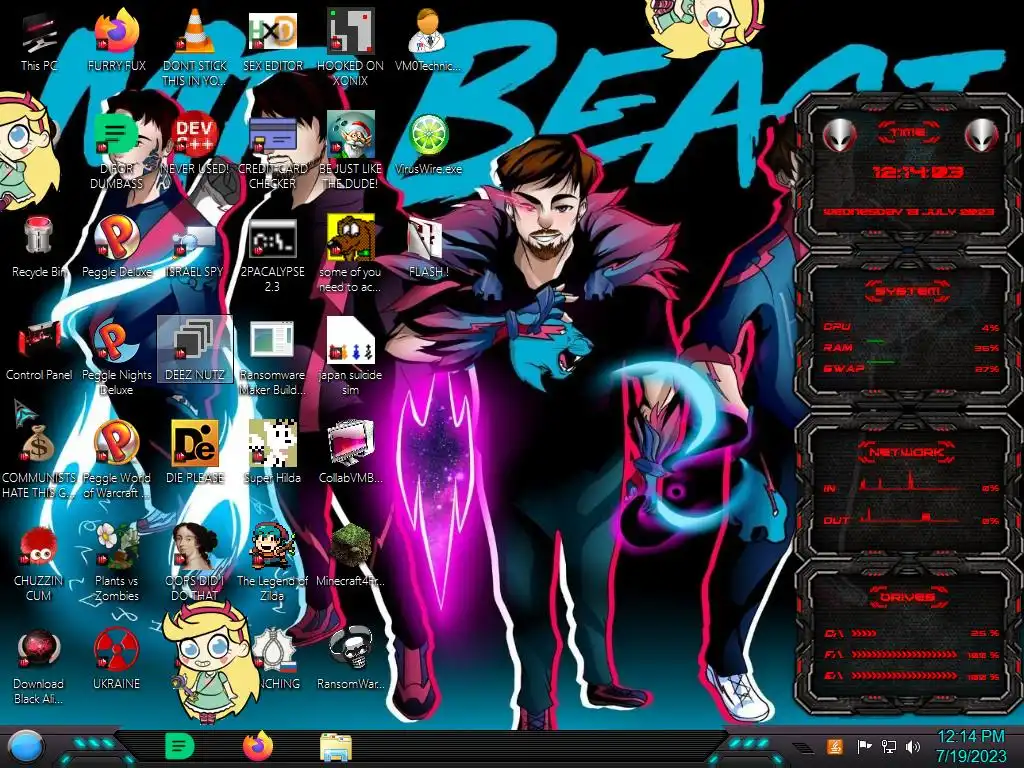Select The Legend of Zilda icon
Screen dimensions: 1024x768
(x=272, y=562)
